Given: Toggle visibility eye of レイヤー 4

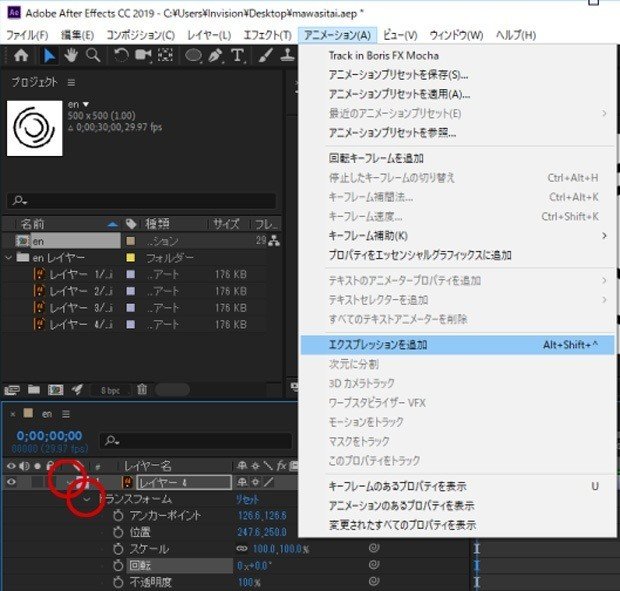Looking at the screenshot, I should pos(11,482).
